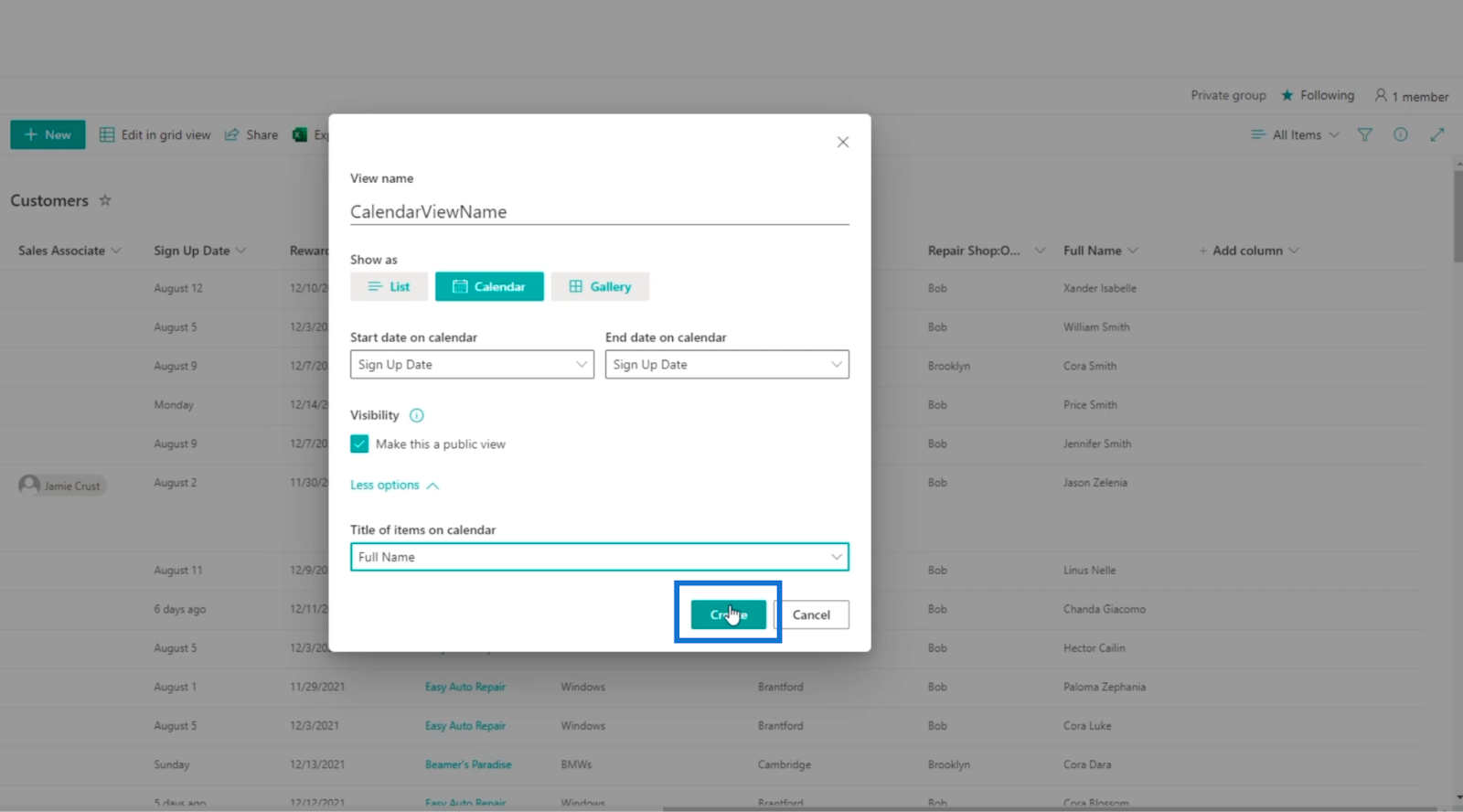
Task: Click the Cancel button
Action: 811,614
